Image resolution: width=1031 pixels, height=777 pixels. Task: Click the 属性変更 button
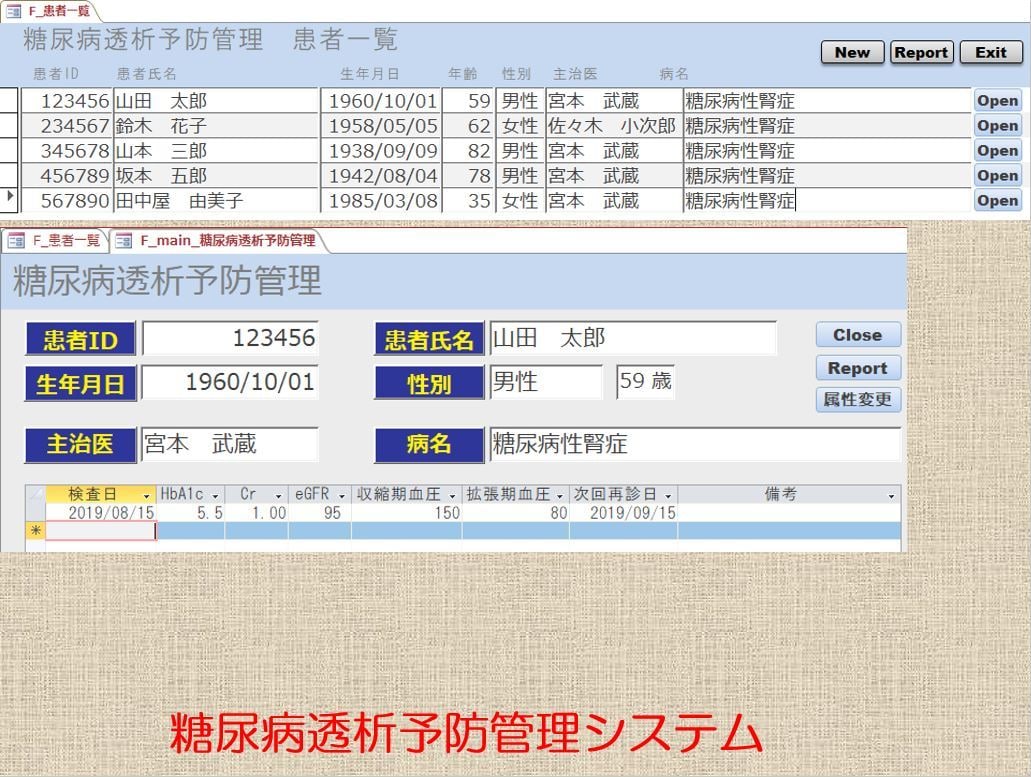858,400
